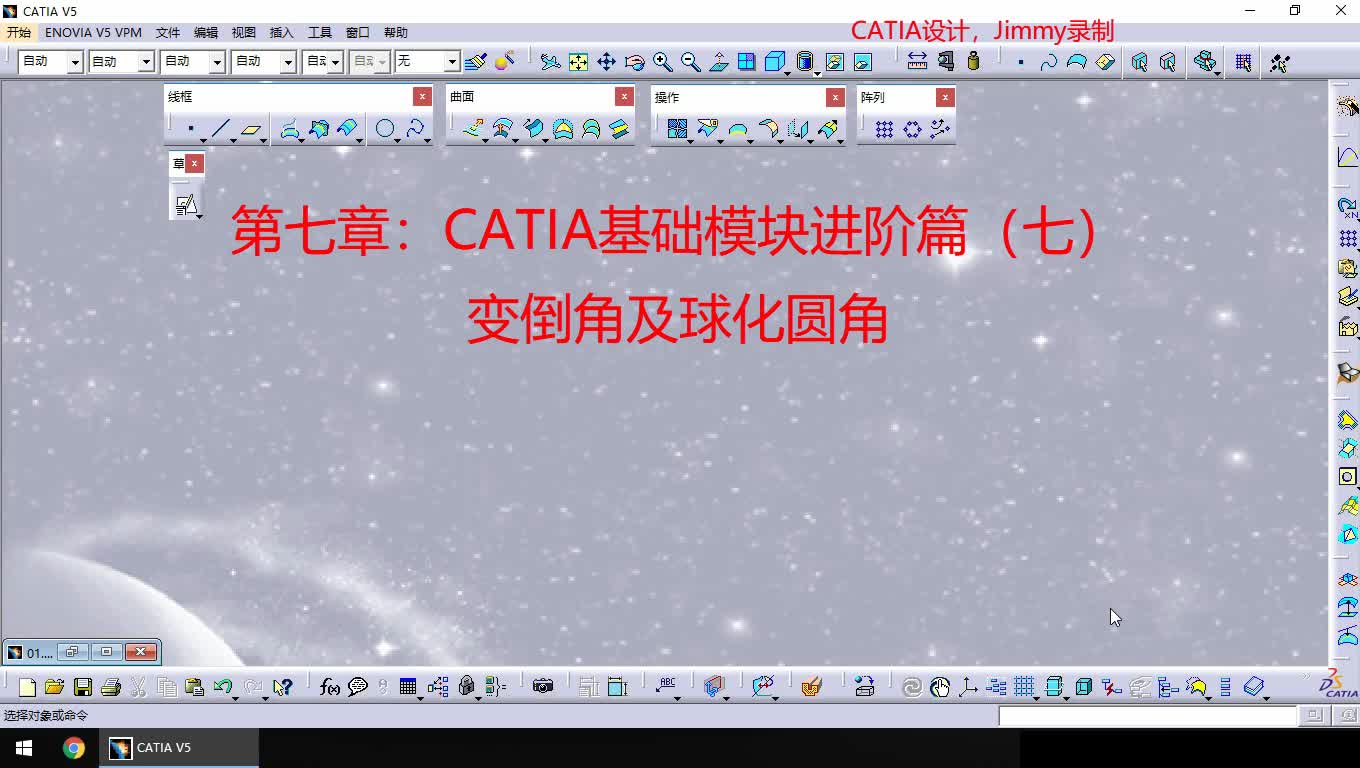
Task: Expand the Point tool dropdown in 线框
Action: coord(203,139)
